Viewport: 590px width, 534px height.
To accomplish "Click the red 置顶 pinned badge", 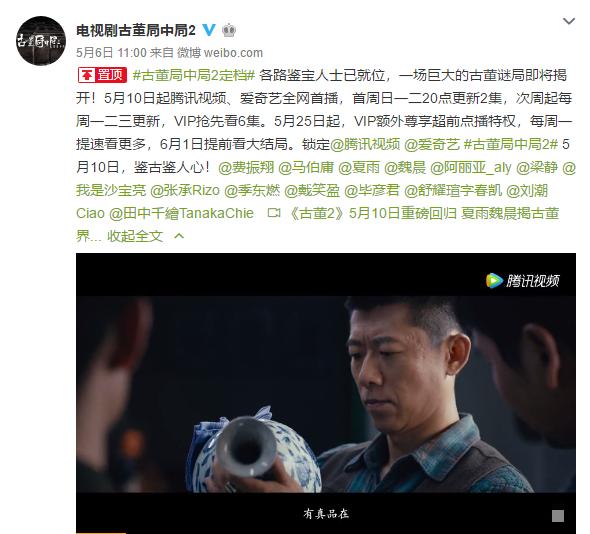I will click(x=102, y=75).
